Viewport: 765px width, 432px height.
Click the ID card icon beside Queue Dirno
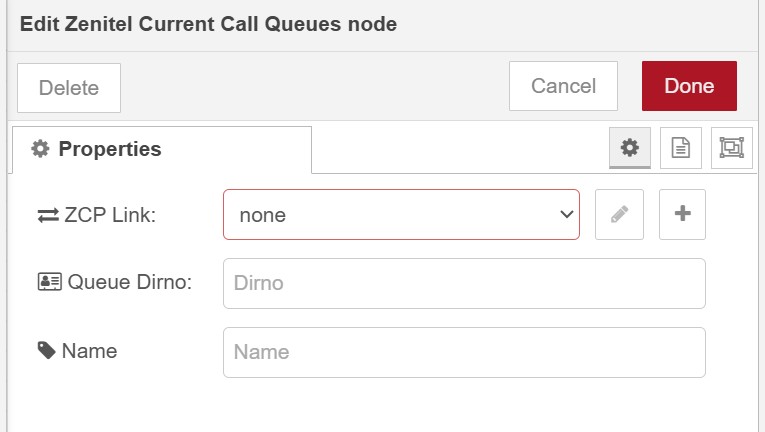tap(49, 283)
